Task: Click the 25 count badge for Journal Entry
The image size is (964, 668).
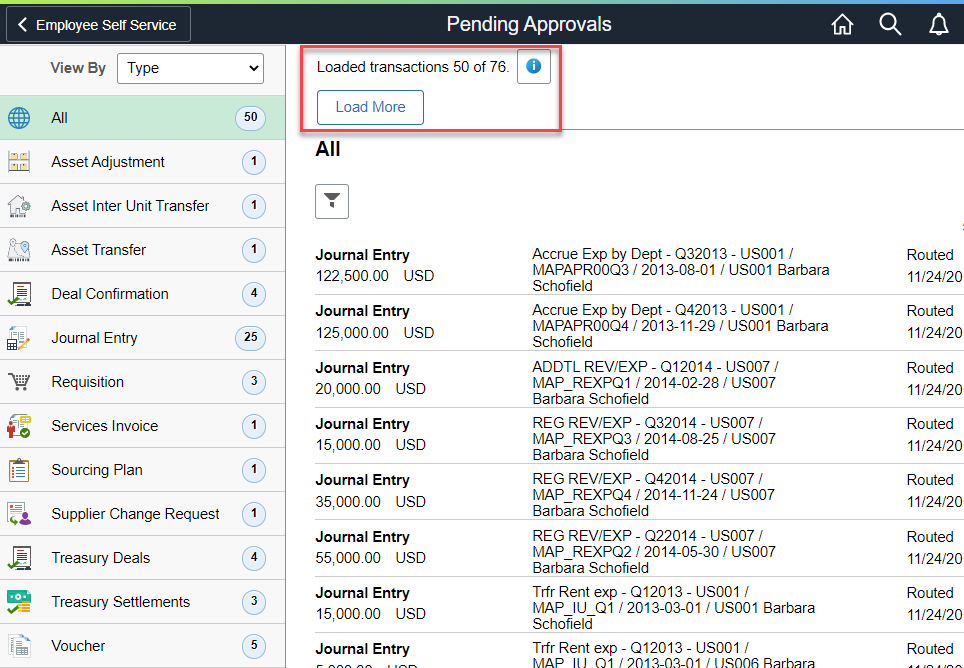Action: (250, 337)
